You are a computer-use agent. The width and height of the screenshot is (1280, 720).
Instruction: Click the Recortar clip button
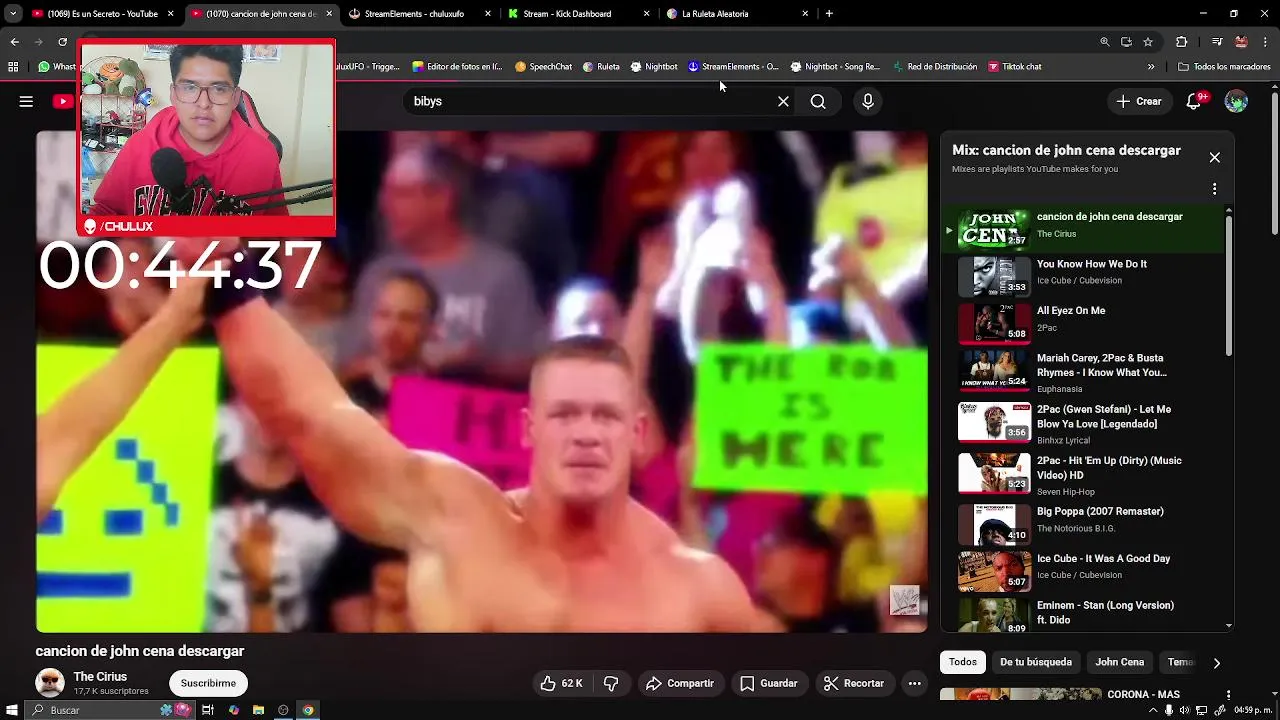(x=853, y=683)
